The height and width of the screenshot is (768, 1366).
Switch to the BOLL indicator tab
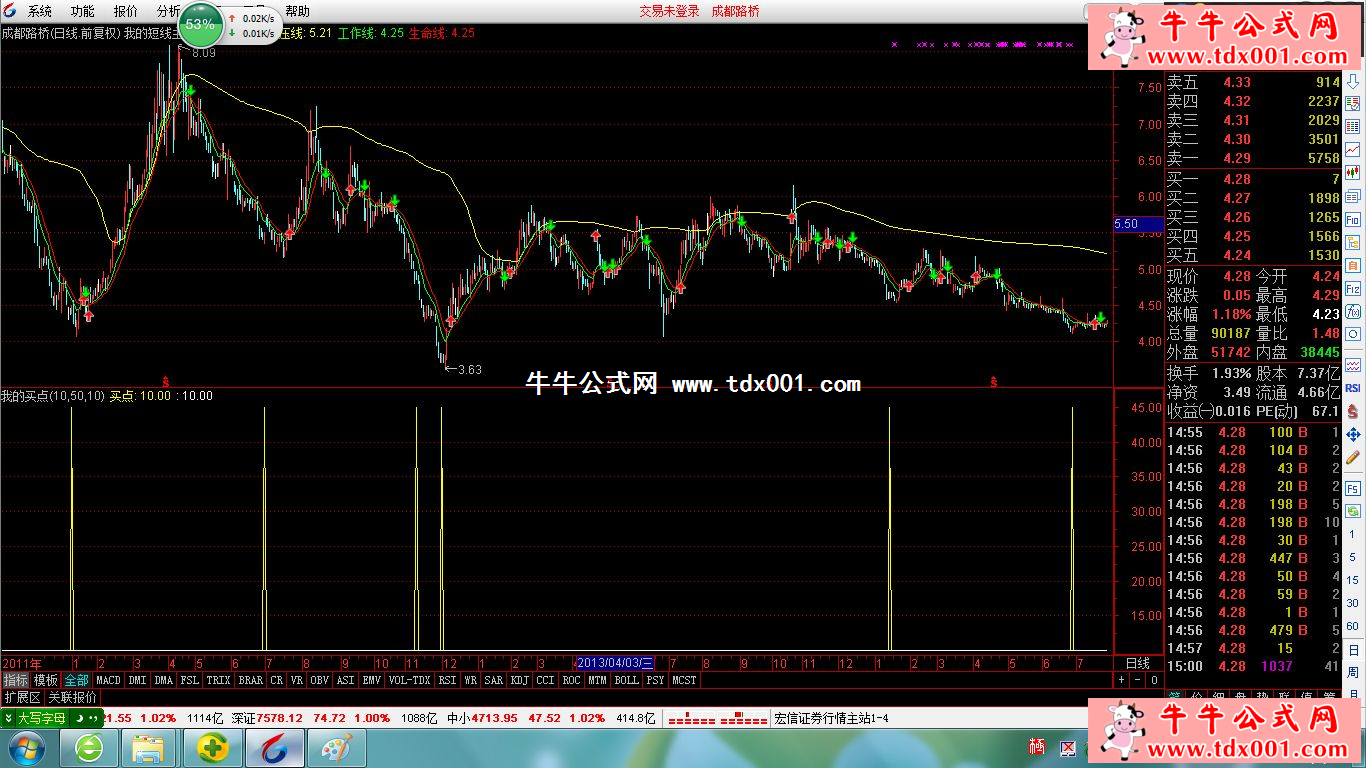[626, 680]
